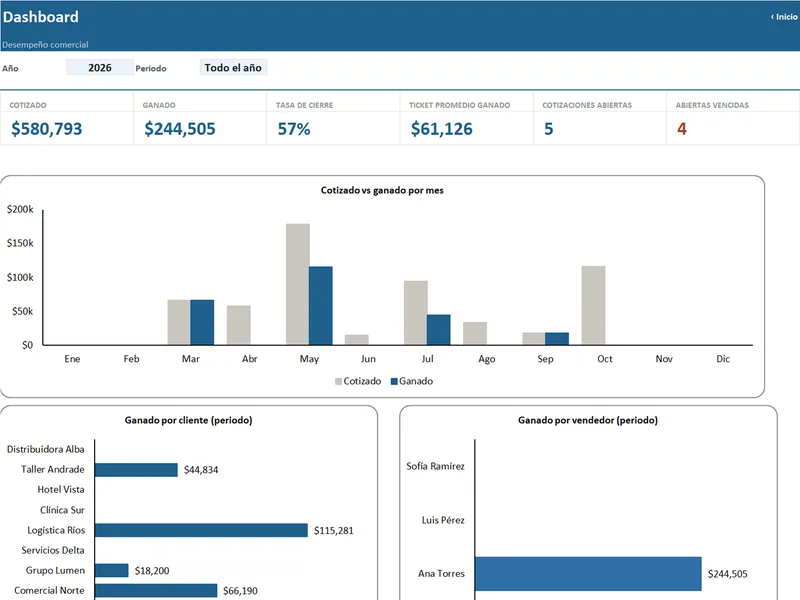Image resolution: width=800 pixels, height=600 pixels.
Task: Click the $200k axis label
Action: [20, 209]
